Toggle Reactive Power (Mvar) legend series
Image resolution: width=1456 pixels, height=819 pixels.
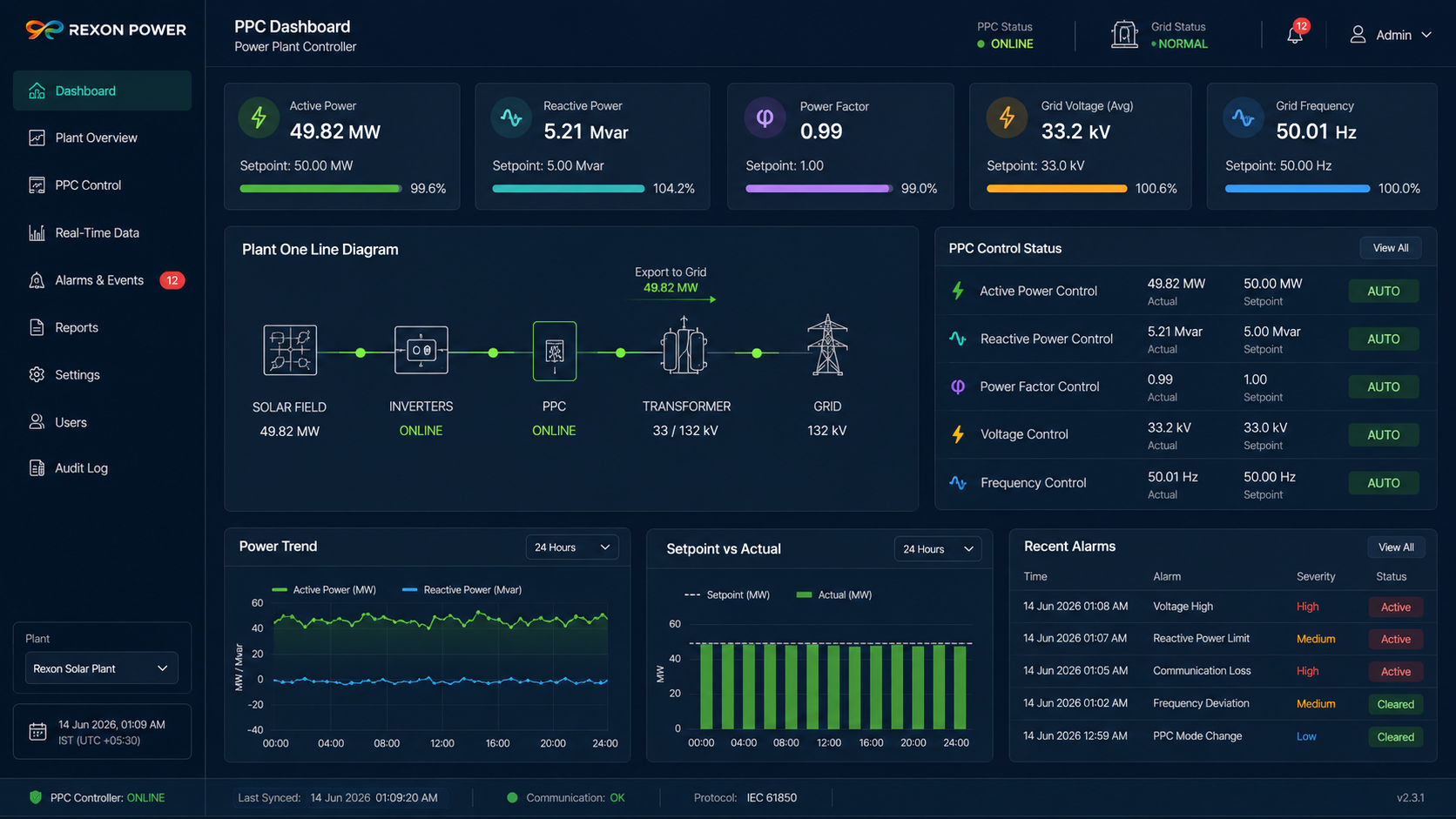[x=462, y=589]
